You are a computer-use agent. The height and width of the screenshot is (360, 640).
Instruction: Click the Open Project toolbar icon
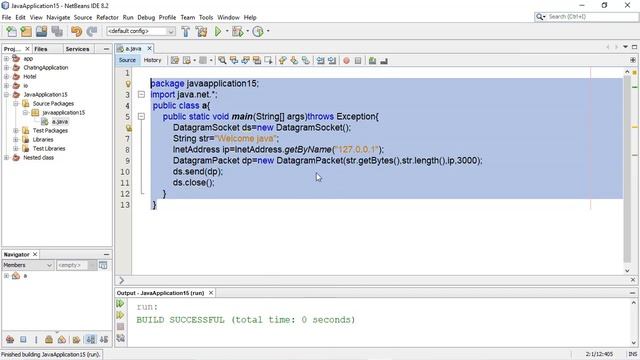tap(41, 31)
